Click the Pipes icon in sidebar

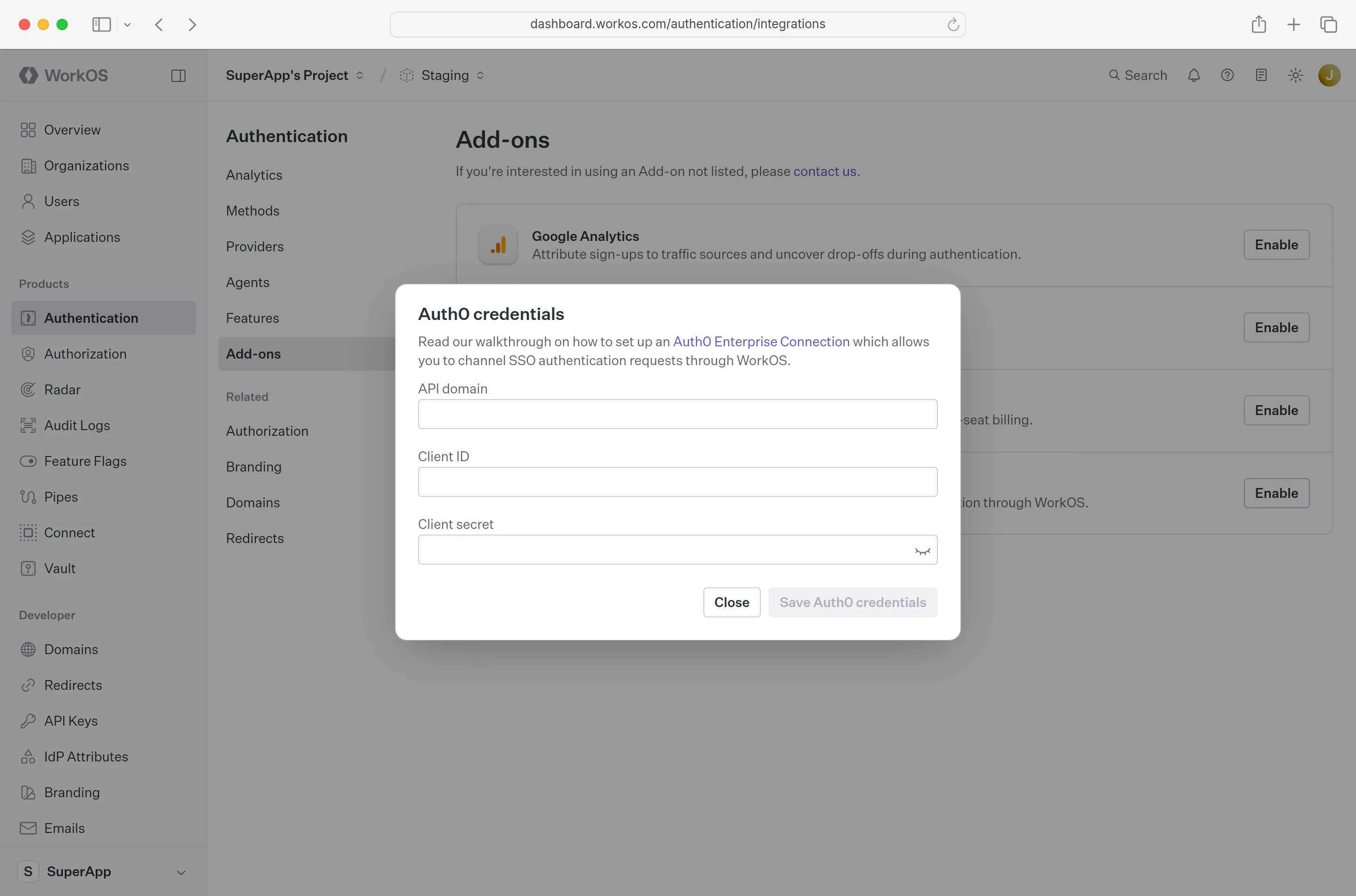(28, 497)
